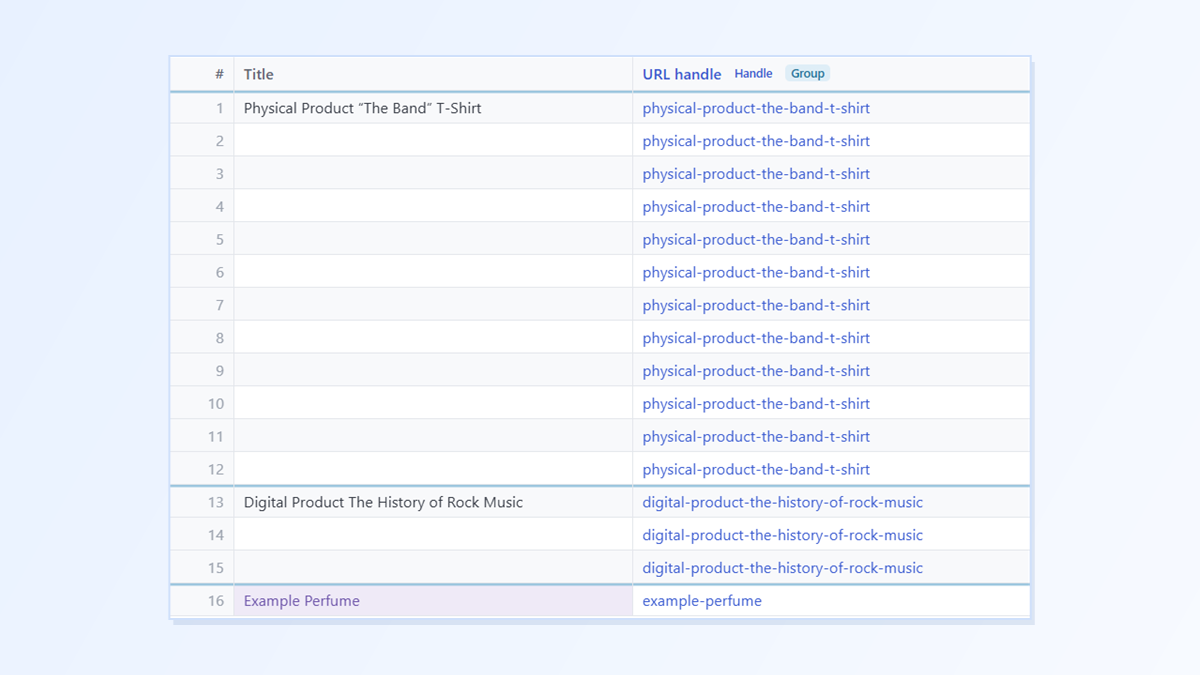Click the empty Title cell in row 14
The image size is (1200, 675).
point(433,535)
